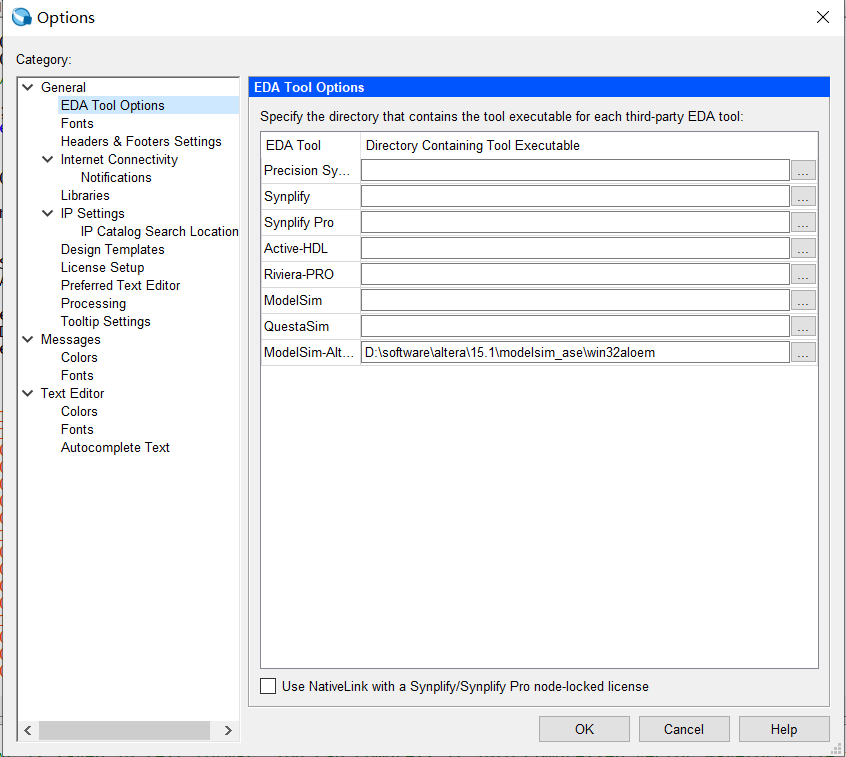Confirm changes with the OK button
Viewport: 846px width, 757px height.
point(584,728)
